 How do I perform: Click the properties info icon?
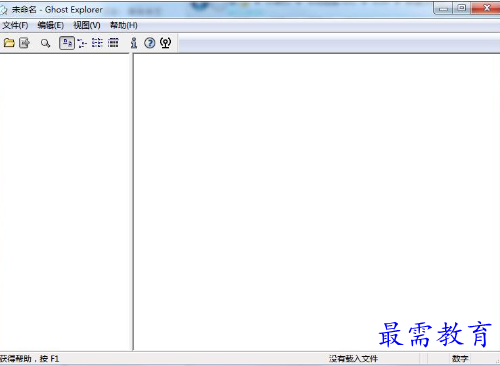click(x=134, y=43)
